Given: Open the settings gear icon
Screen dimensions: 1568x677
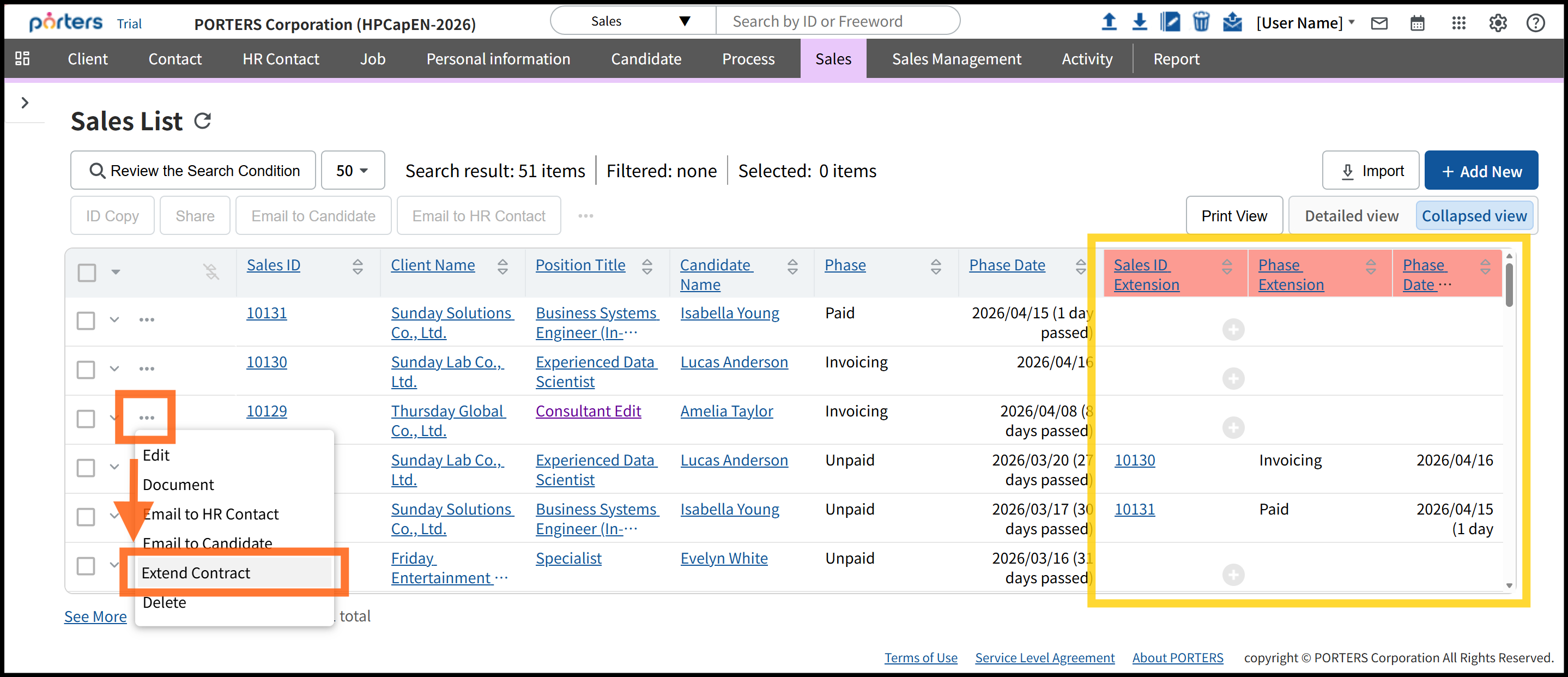Looking at the screenshot, I should click(1497, 23).
